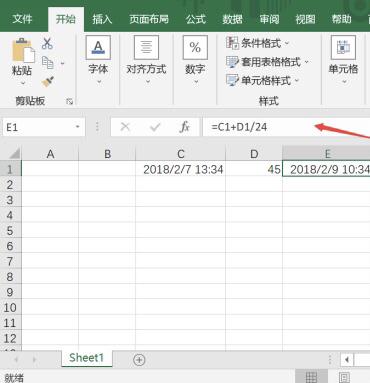This screenshot has height=383, width=370.
Task: Select the Format Painter brush
Action: (x=48, y=82)
